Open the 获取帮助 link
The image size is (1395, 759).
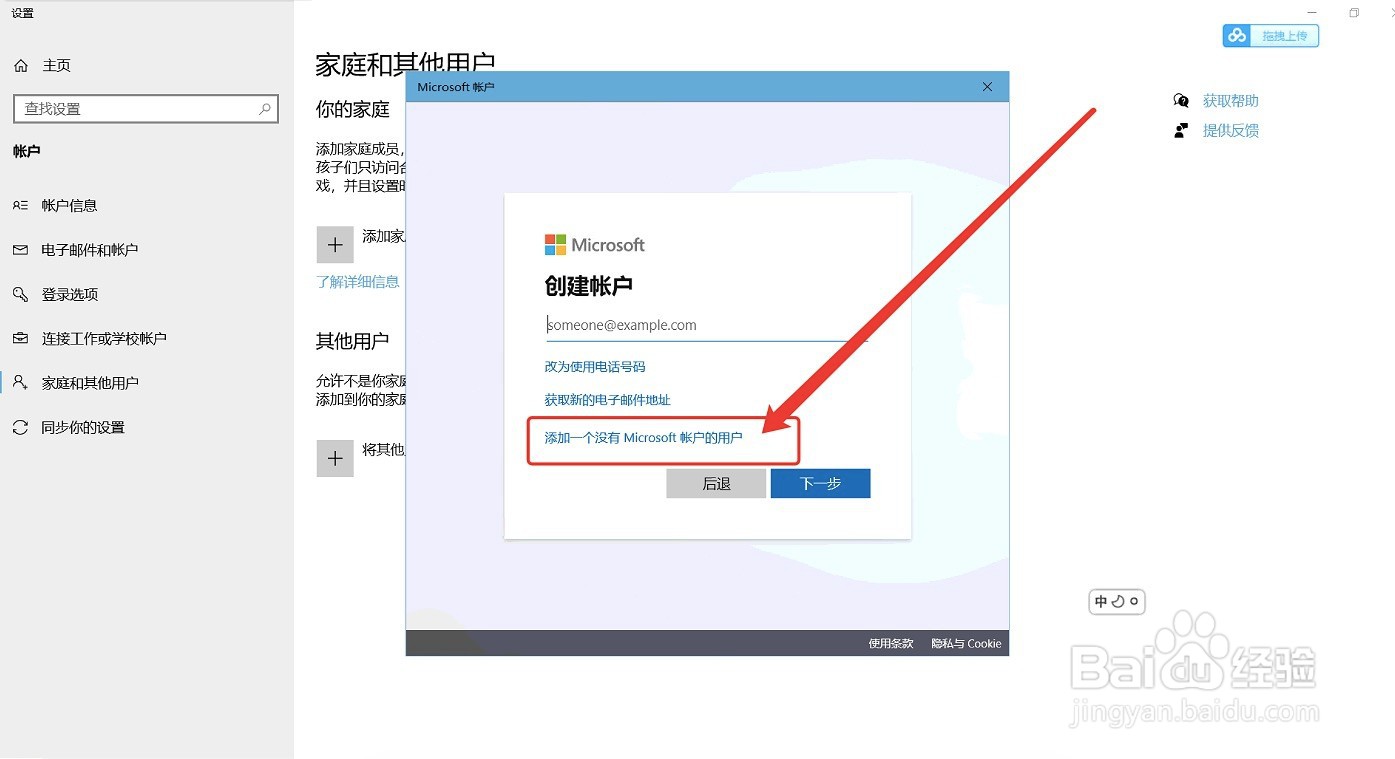click(x=1231, y=101)
